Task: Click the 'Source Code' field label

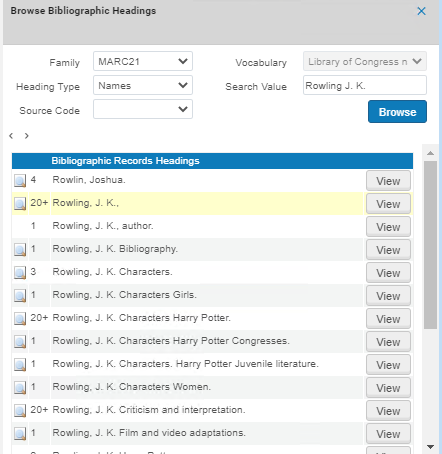Action: (x=50, y=111)
